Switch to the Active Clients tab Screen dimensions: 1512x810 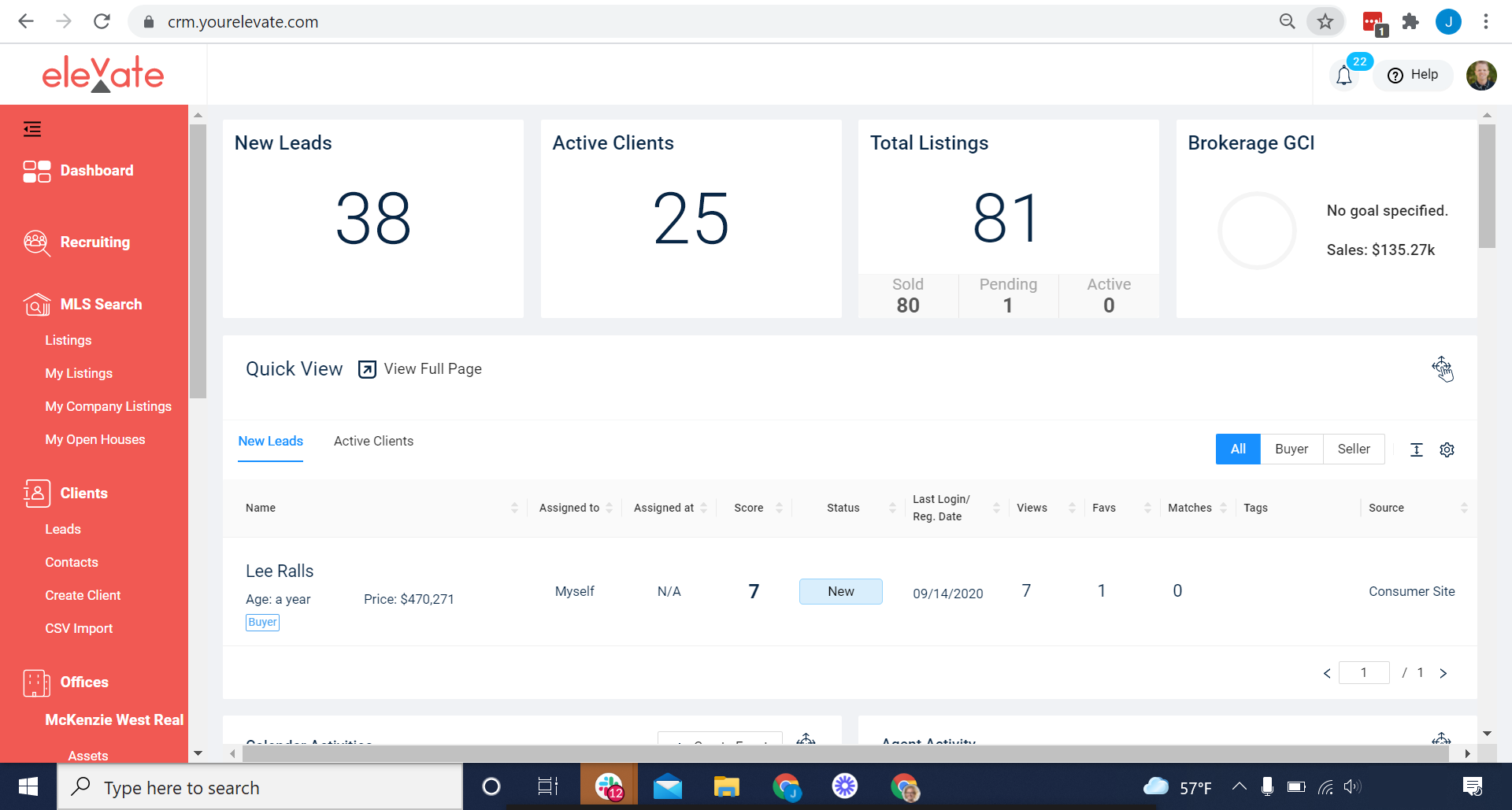[x=373, y=441]
